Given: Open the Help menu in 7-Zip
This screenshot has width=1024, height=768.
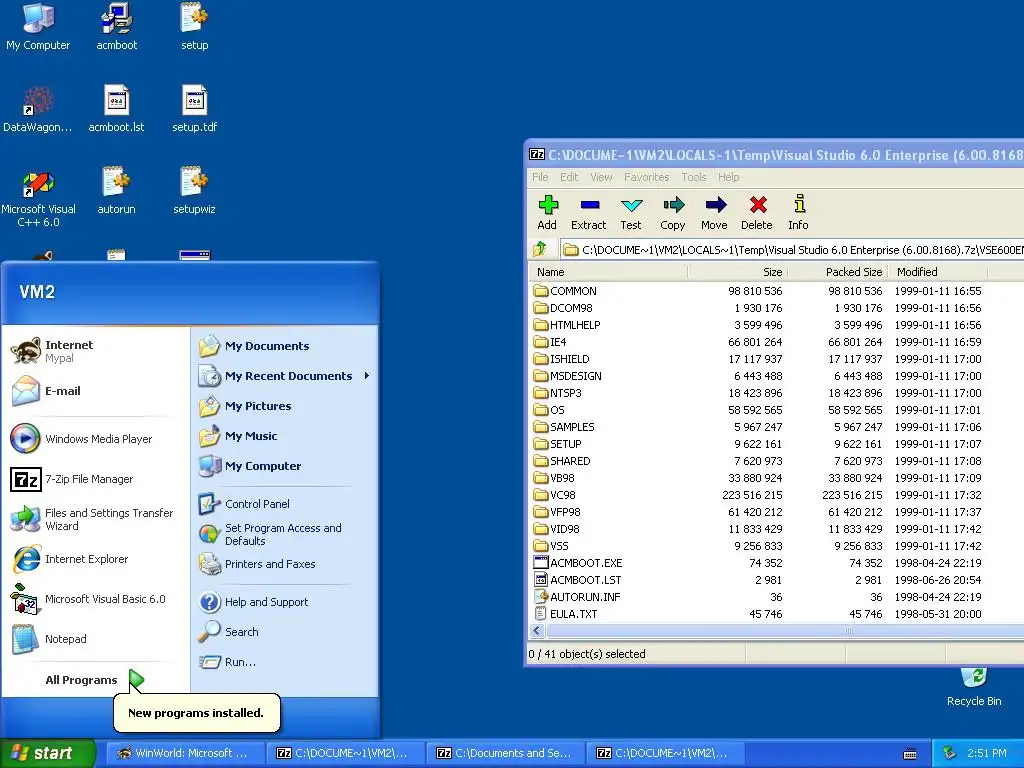Looking at the screenshot, I should point(728,177).
